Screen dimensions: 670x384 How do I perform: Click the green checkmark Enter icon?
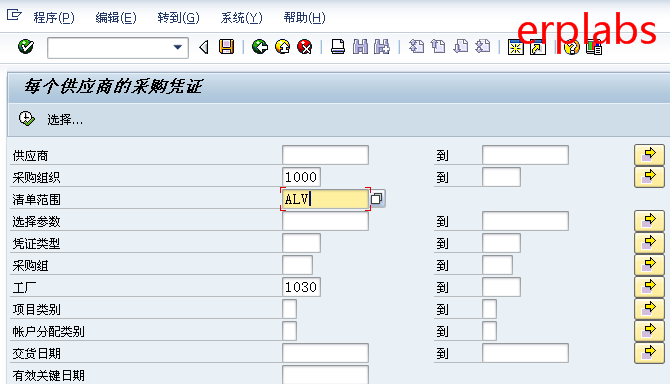26,47
